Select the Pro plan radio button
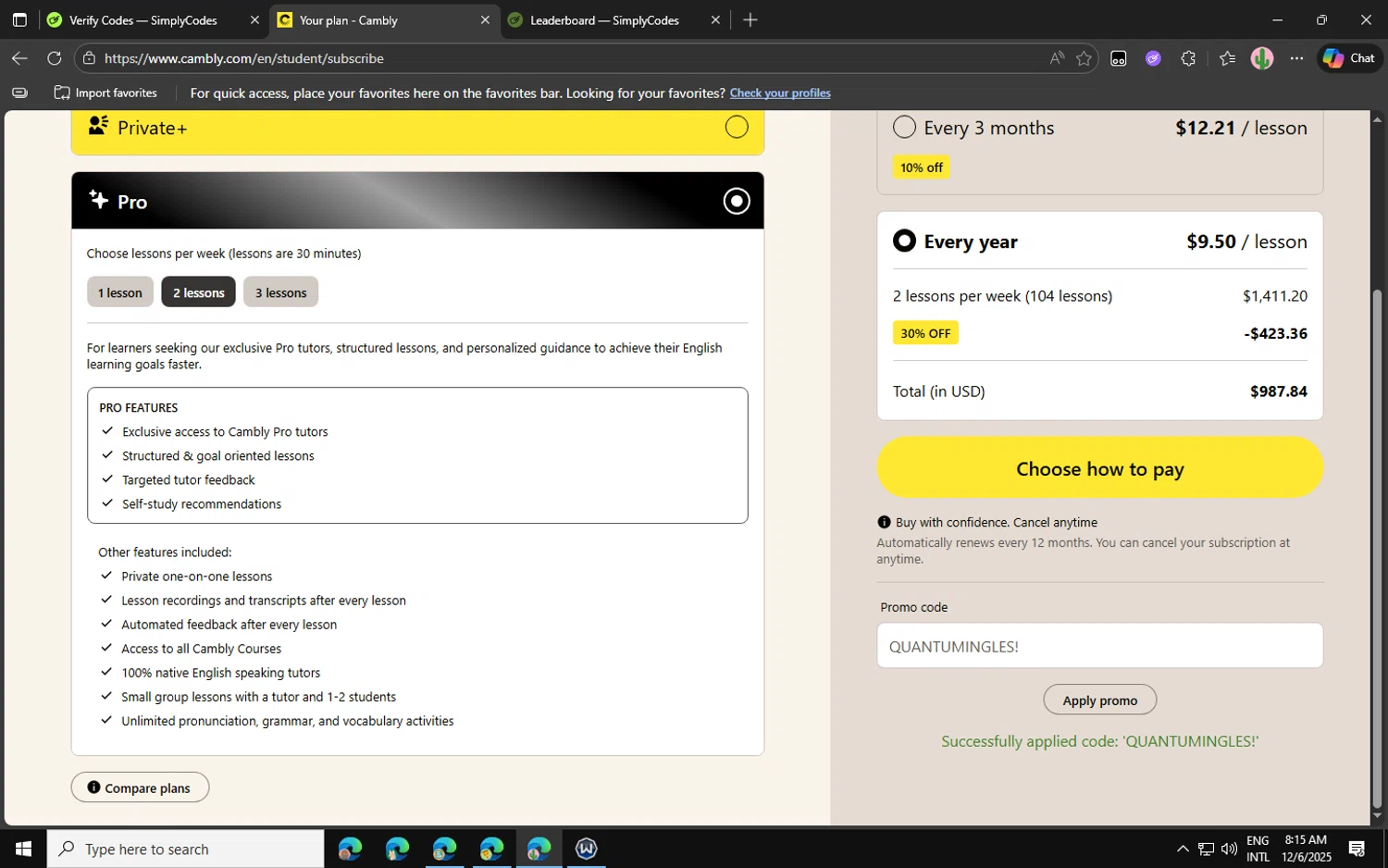Image resolution: width=1388 pixels, height=868 pixels. tap(737, 201)
